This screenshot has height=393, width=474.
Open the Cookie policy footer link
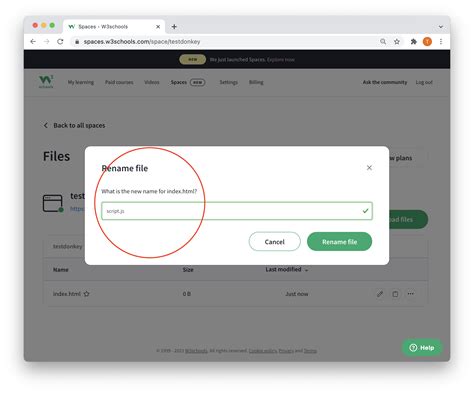(263, 351)
